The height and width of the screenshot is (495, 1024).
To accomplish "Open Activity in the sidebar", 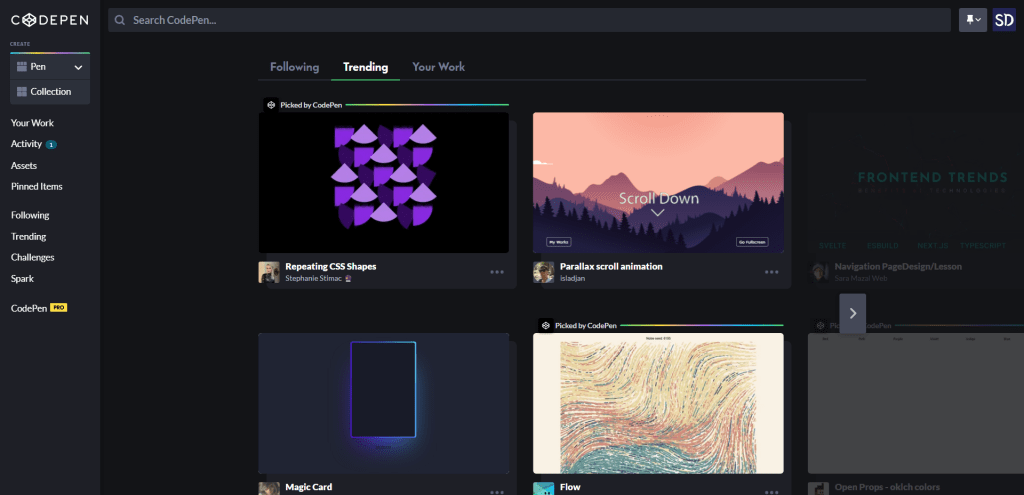I will 27,144.
